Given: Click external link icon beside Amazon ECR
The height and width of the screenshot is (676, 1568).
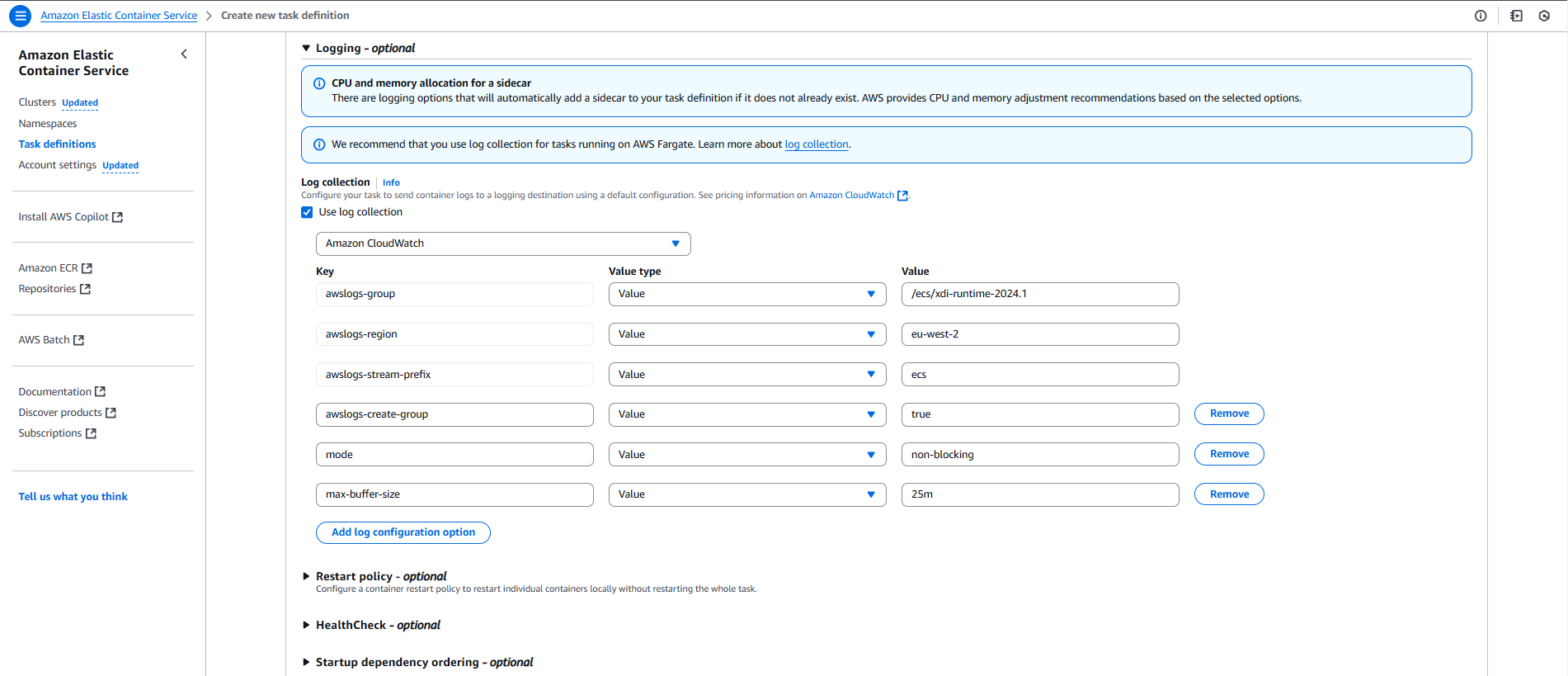Looking at the screenshot, I should [x=87, y=268].
